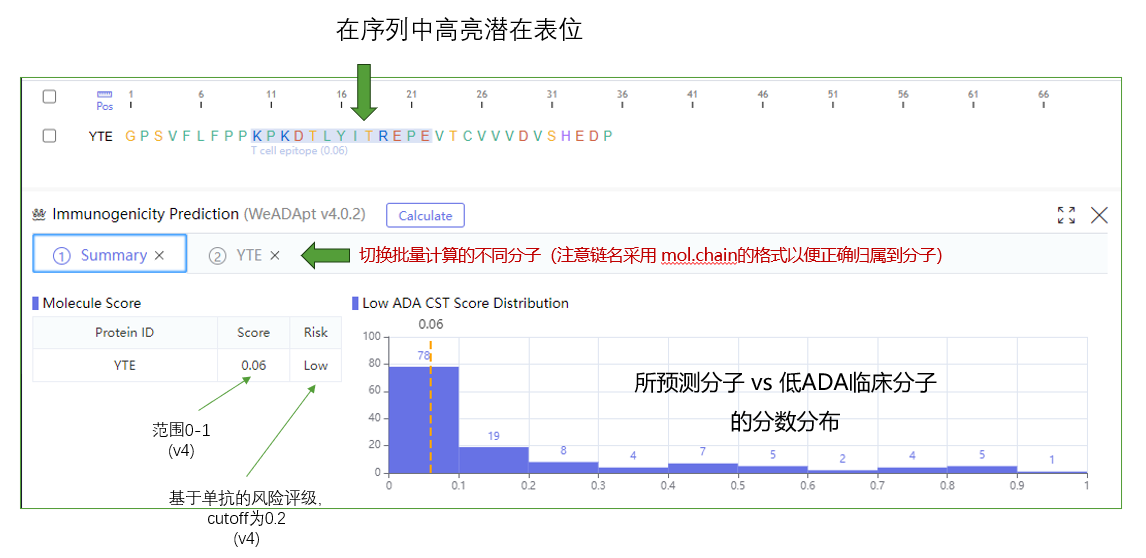
Task: Expand the prediction panel to fullscreen
Action: click(x=1067, y=215)
